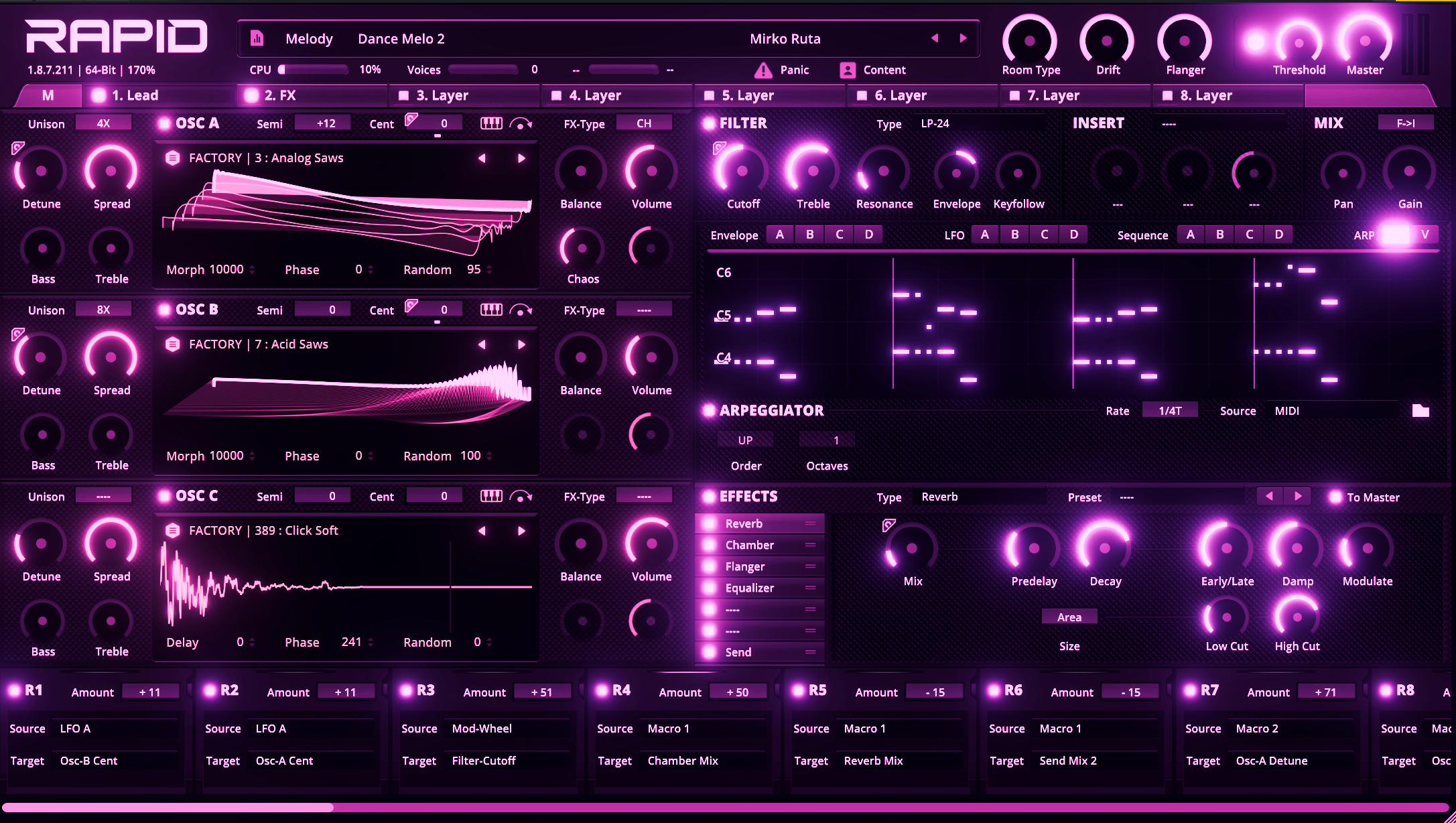This screenshot has width=1456, height=823.
Task: Toggle the R1 modulation slot power
Action: tap(14, 690)
